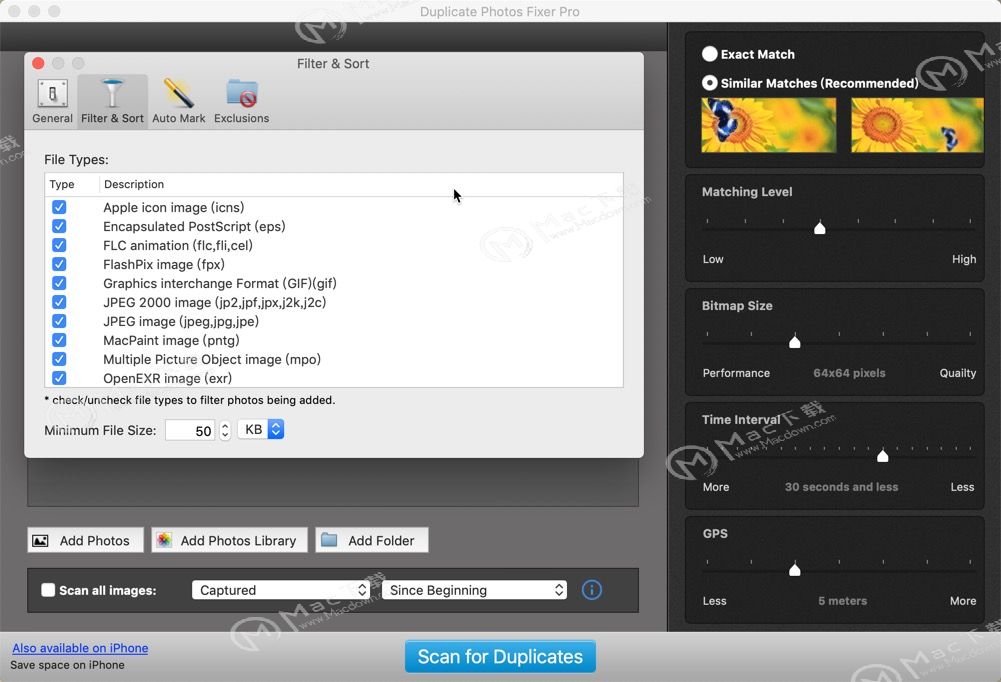Select the Filter & Sort funnel icon
The image size is (1001, 682).
[112, 94]
